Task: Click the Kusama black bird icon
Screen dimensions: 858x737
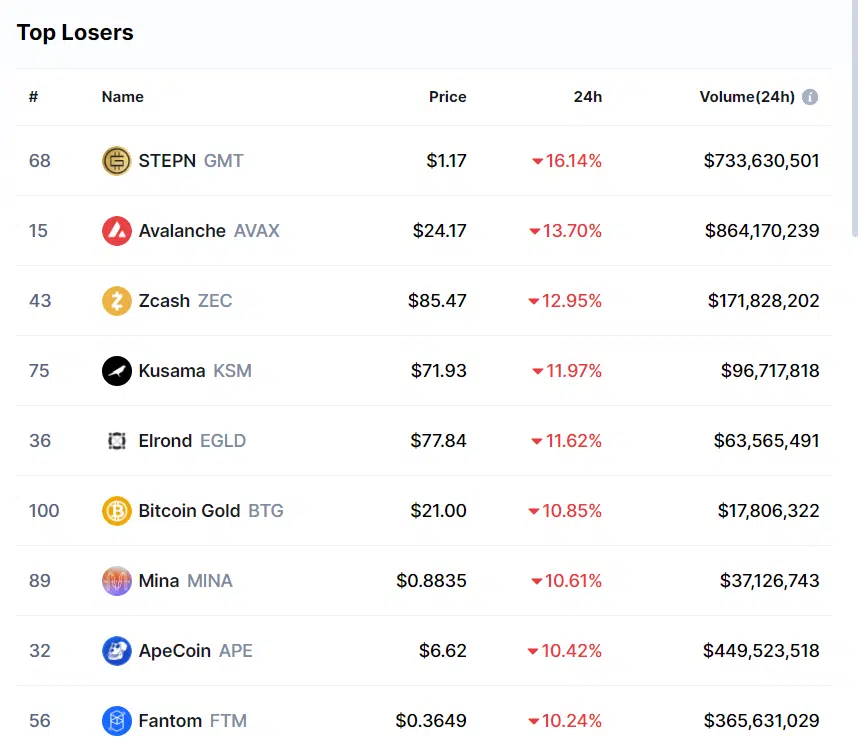Action: pos(117,371)
